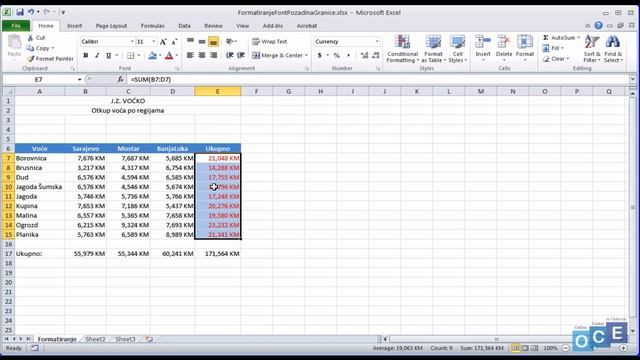Open the Currency number format dropdown
Screen dimensions: 640x360
coord(376,42)
